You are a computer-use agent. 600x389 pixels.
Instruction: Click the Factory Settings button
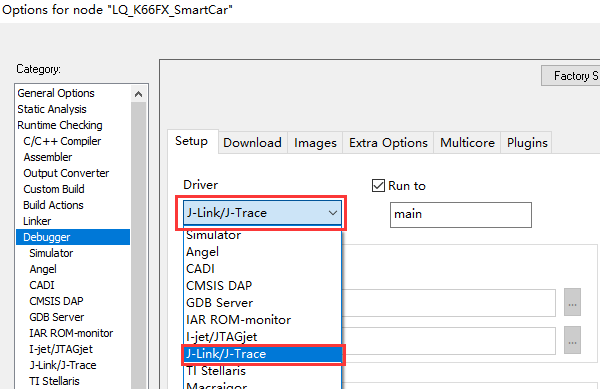click(571, 76)
